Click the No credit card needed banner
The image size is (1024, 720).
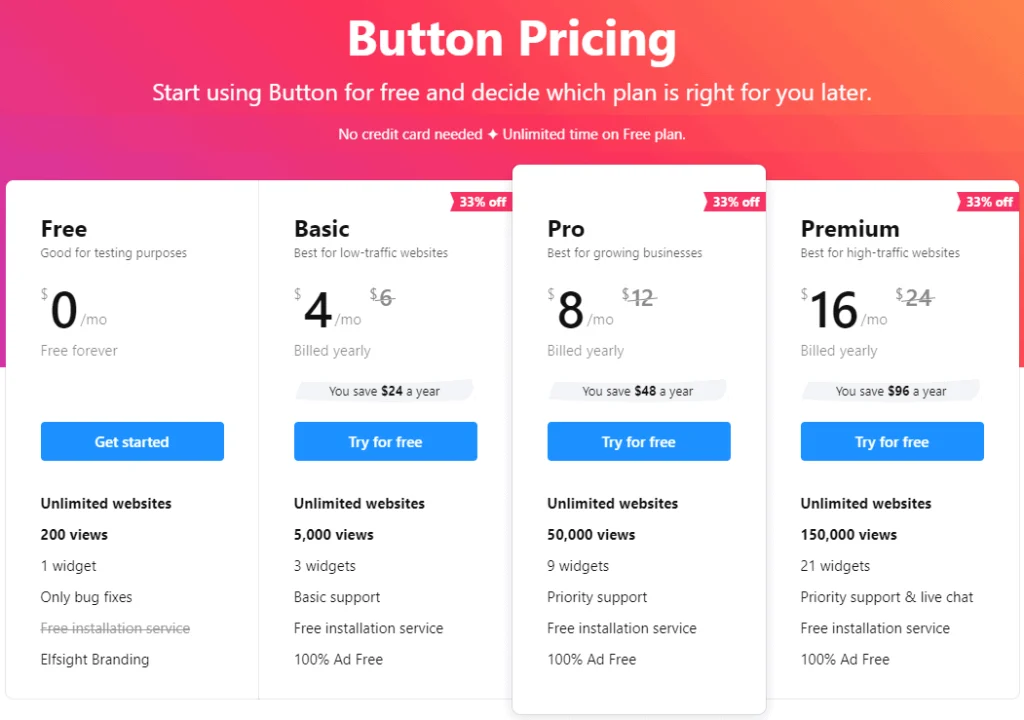point(511,134)
